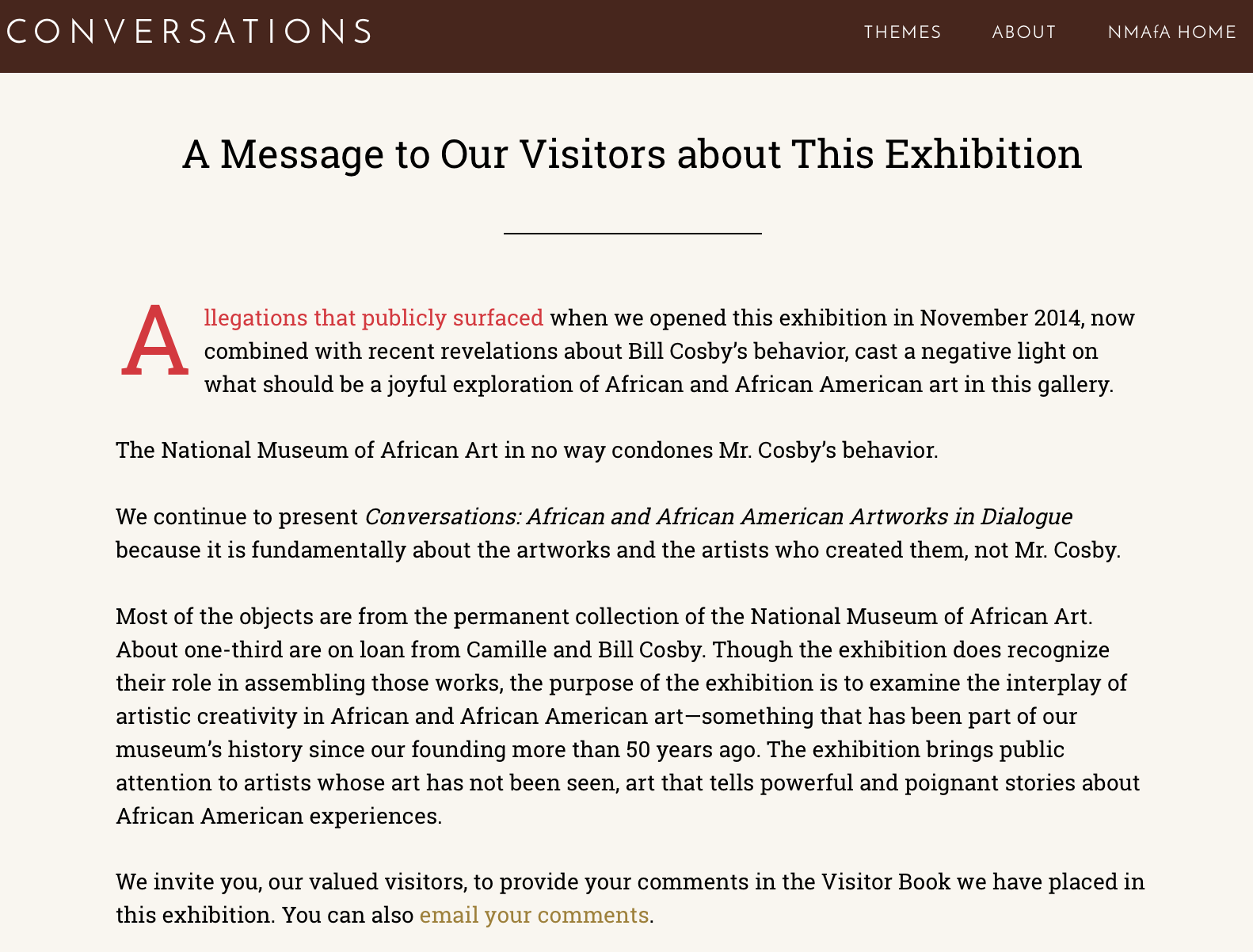Click the large red drop-cap letter A

[x=155, y=343]
